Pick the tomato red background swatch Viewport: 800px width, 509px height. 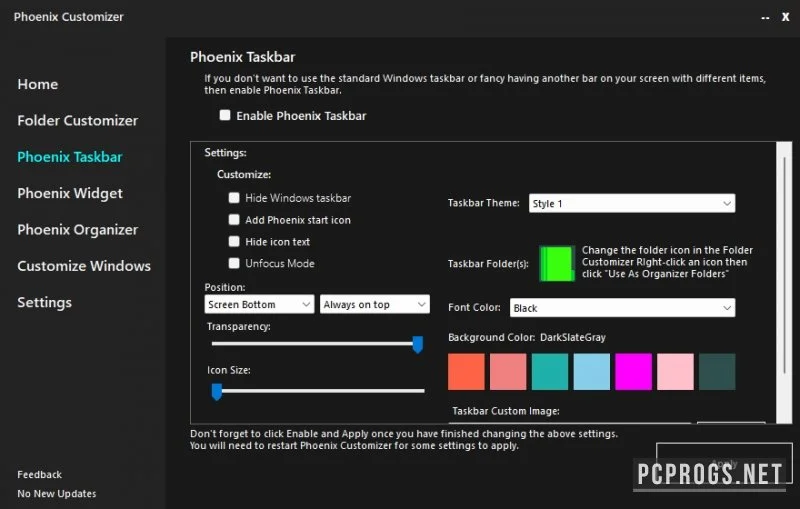(466, 371)
